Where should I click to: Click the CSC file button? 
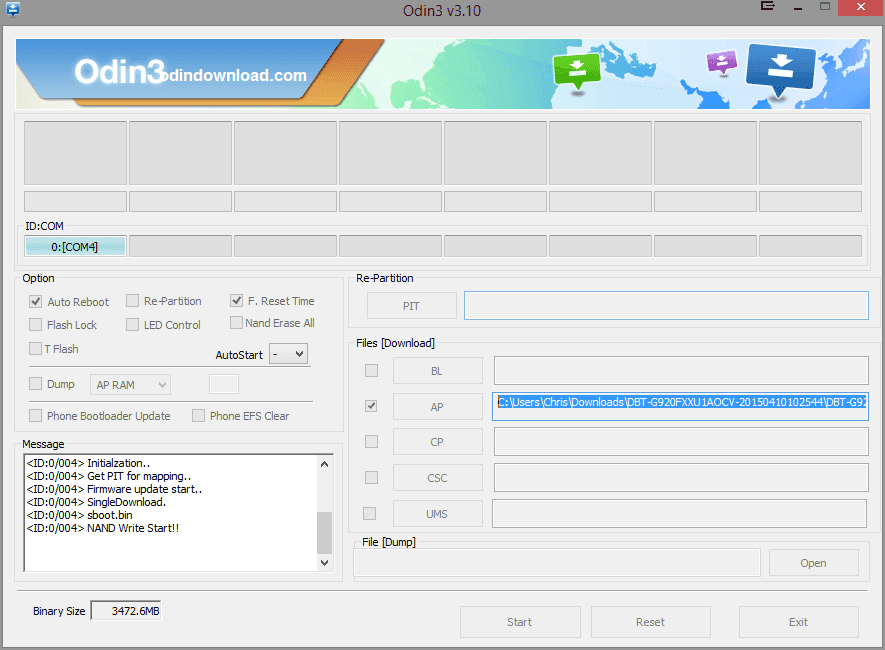(437, 478)
